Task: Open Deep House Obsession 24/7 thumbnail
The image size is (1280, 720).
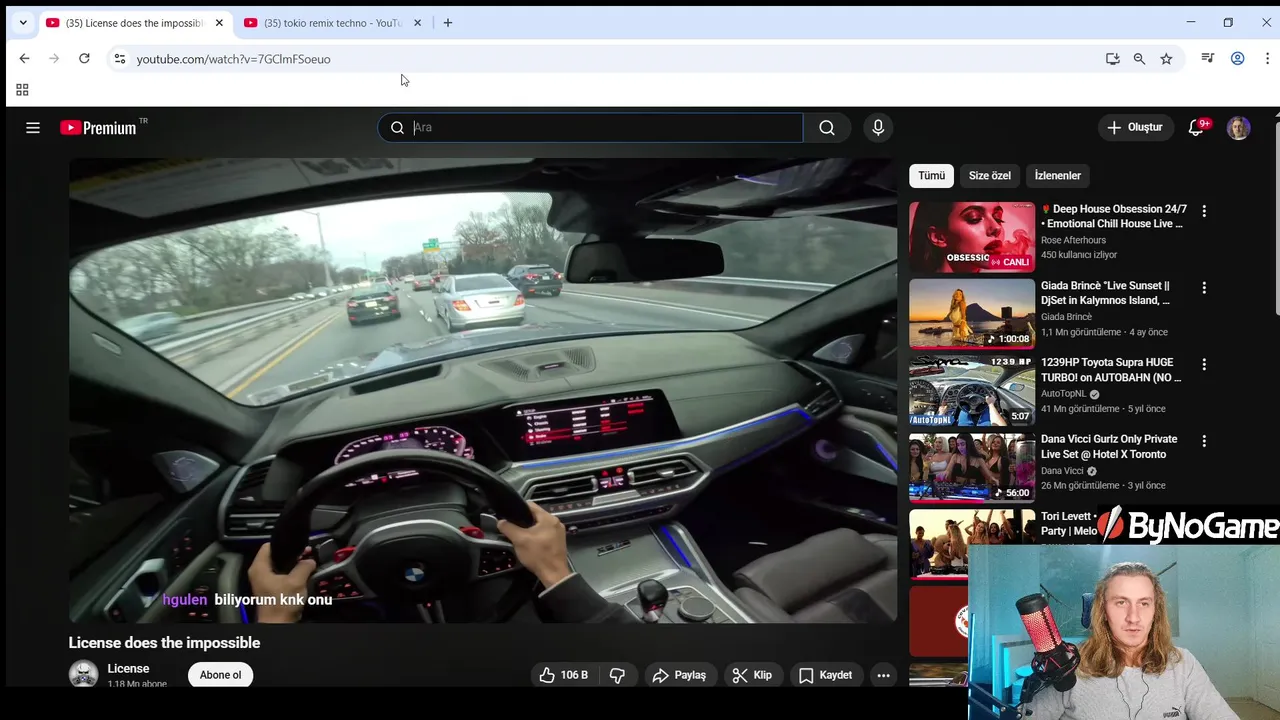Action: (972, 237)
